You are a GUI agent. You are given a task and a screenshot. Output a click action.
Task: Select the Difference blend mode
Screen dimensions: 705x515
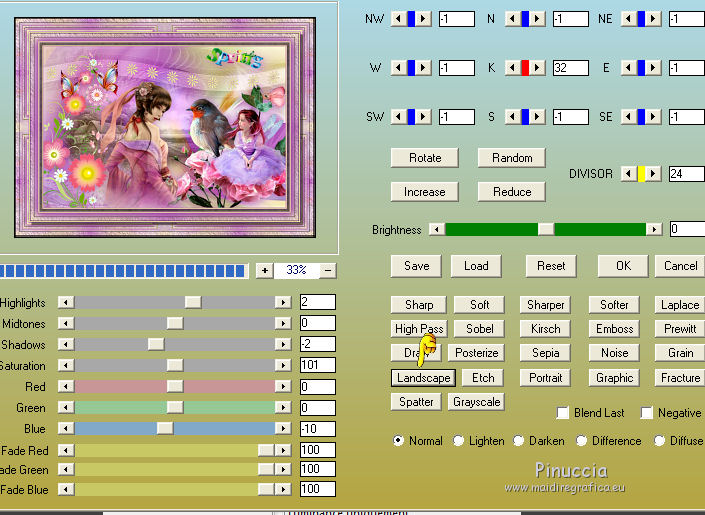pyautogui.click(x=581, y=441)
